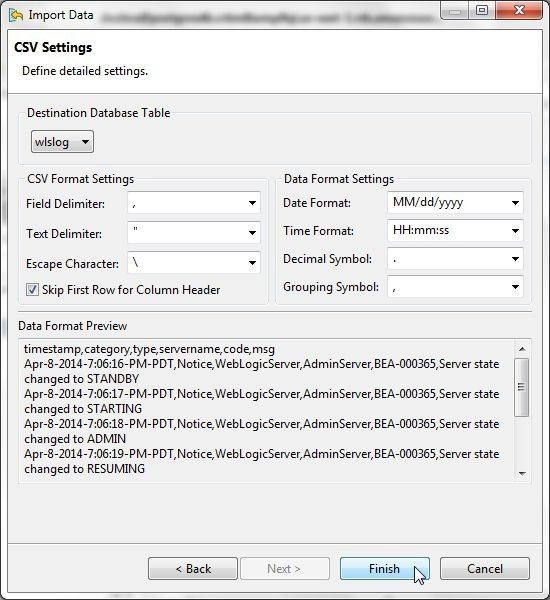
Task: Click inside the Time Format HH:mm:ss field
Action: [x=447, y=230]
